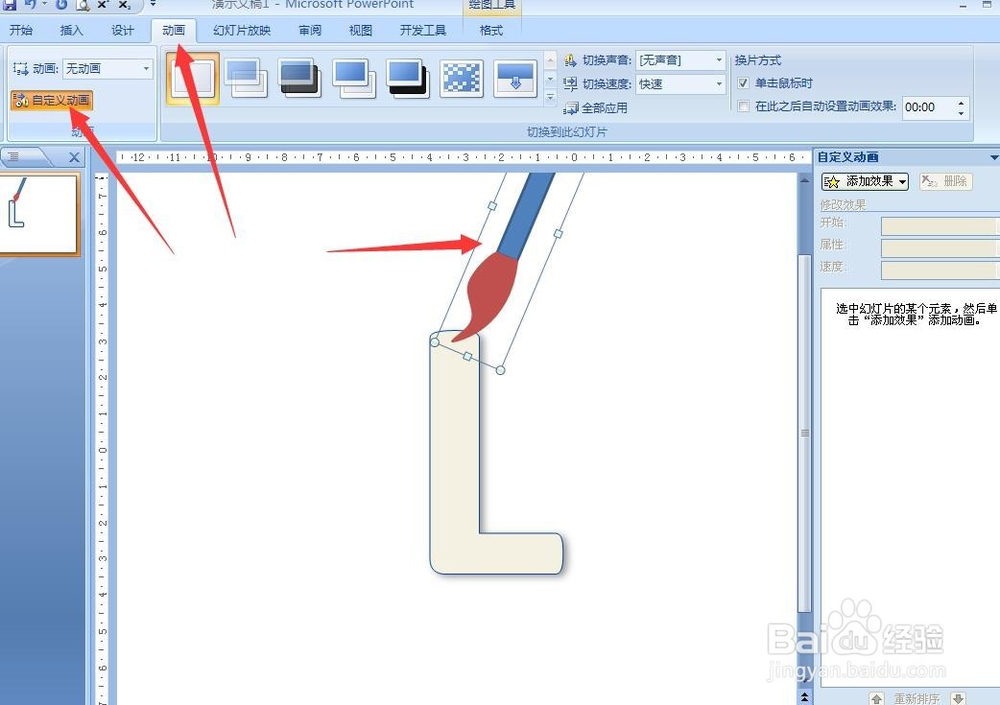Select the 动画 ribbon tab

(x=173, y=30)
